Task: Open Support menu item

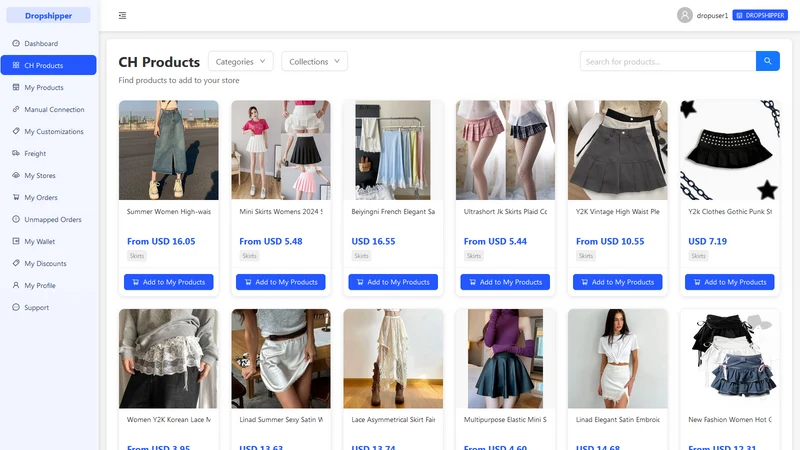Action: point(48,307)
